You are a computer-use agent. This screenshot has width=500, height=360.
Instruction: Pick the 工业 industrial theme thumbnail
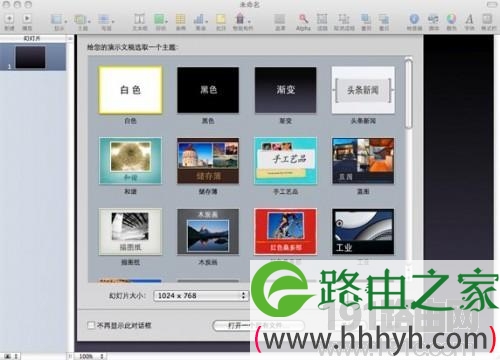[x=363, y=232]
